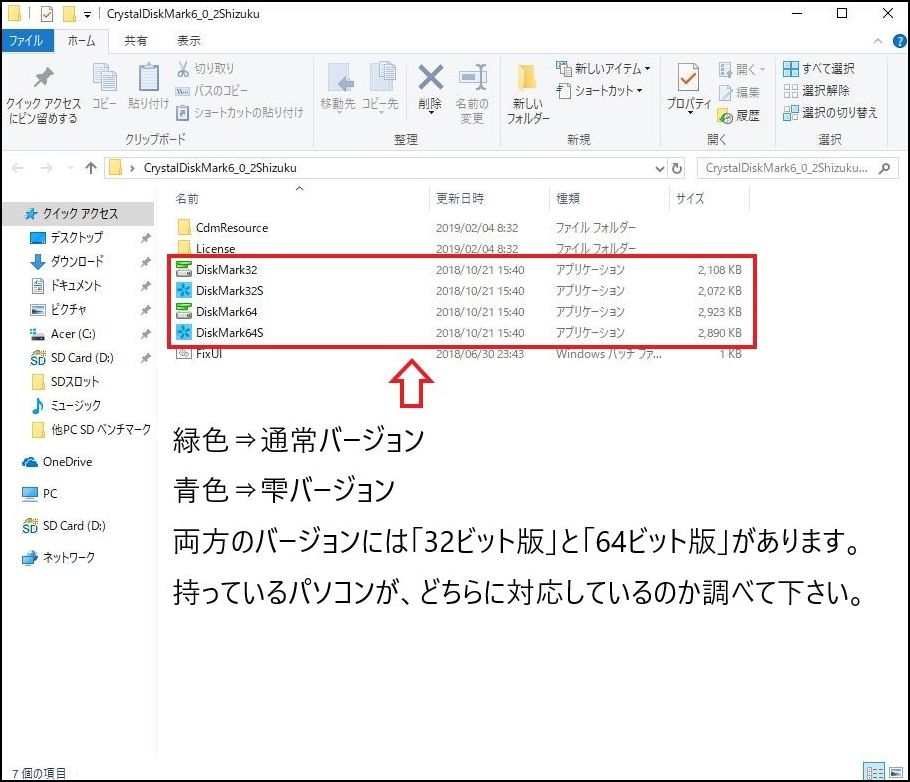The width and height of the screenshot is (910, 782).
Task: Click the Properties (プロパティ) icon
Action: click(x=688, y=77)
